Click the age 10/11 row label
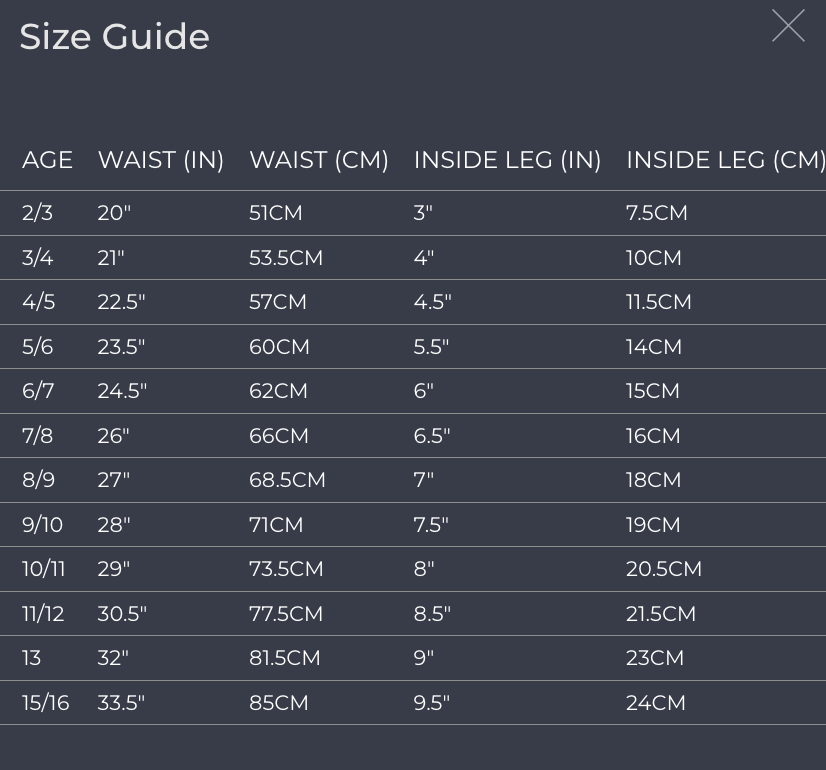826x770 pixels. click(44, 569)
